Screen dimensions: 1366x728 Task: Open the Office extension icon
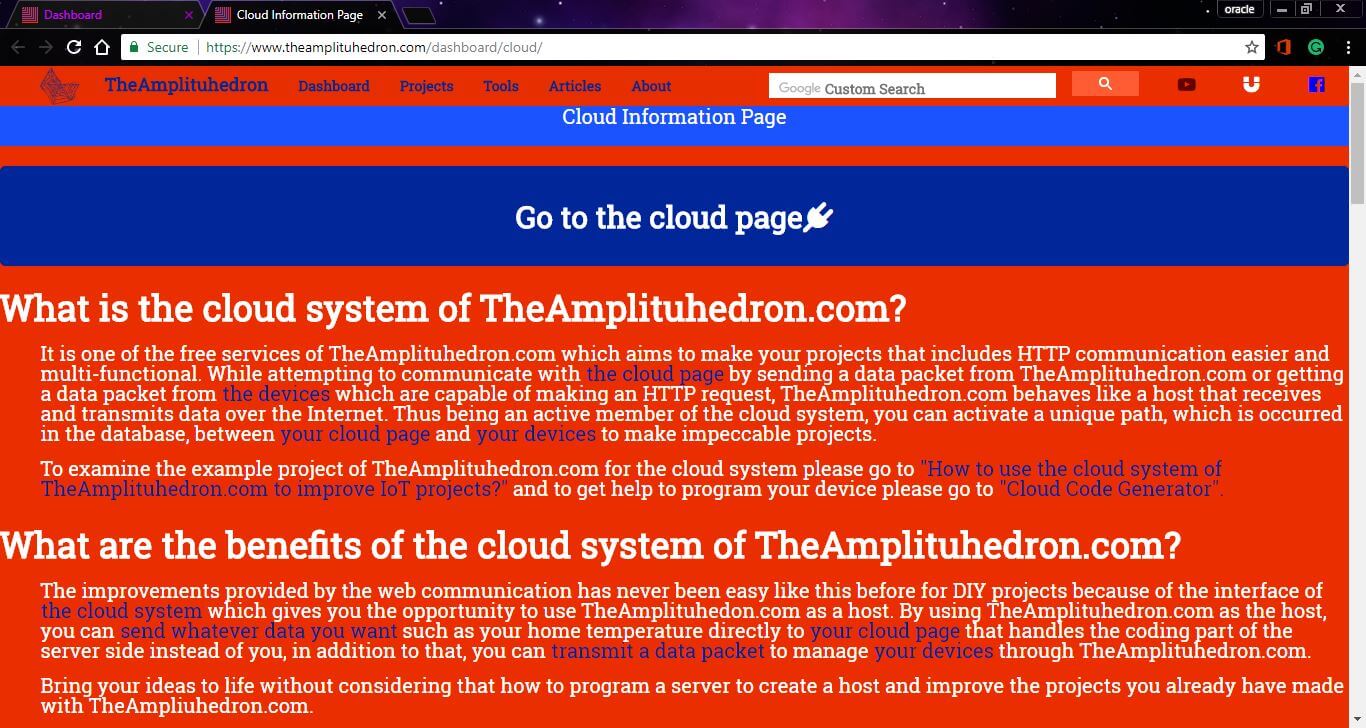coord(1284,47)
